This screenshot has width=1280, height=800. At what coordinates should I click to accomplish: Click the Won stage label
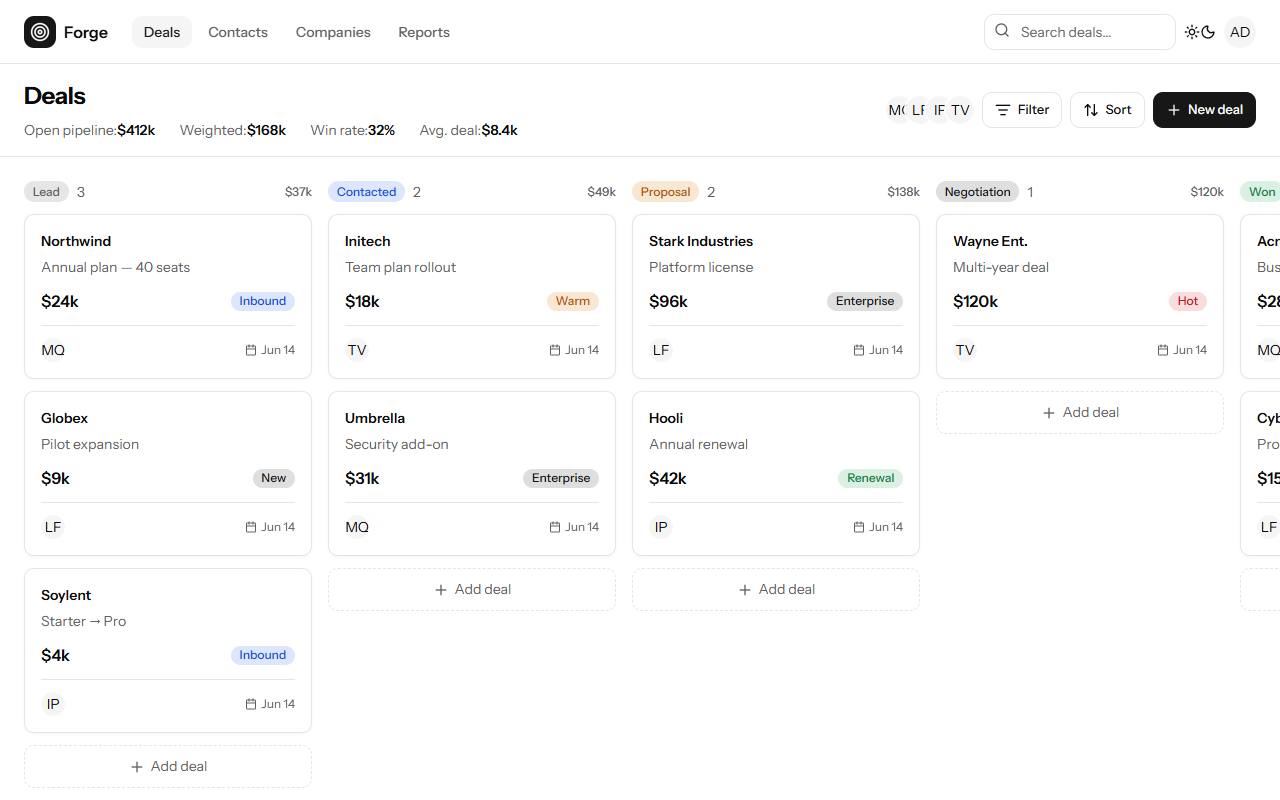1261,192
